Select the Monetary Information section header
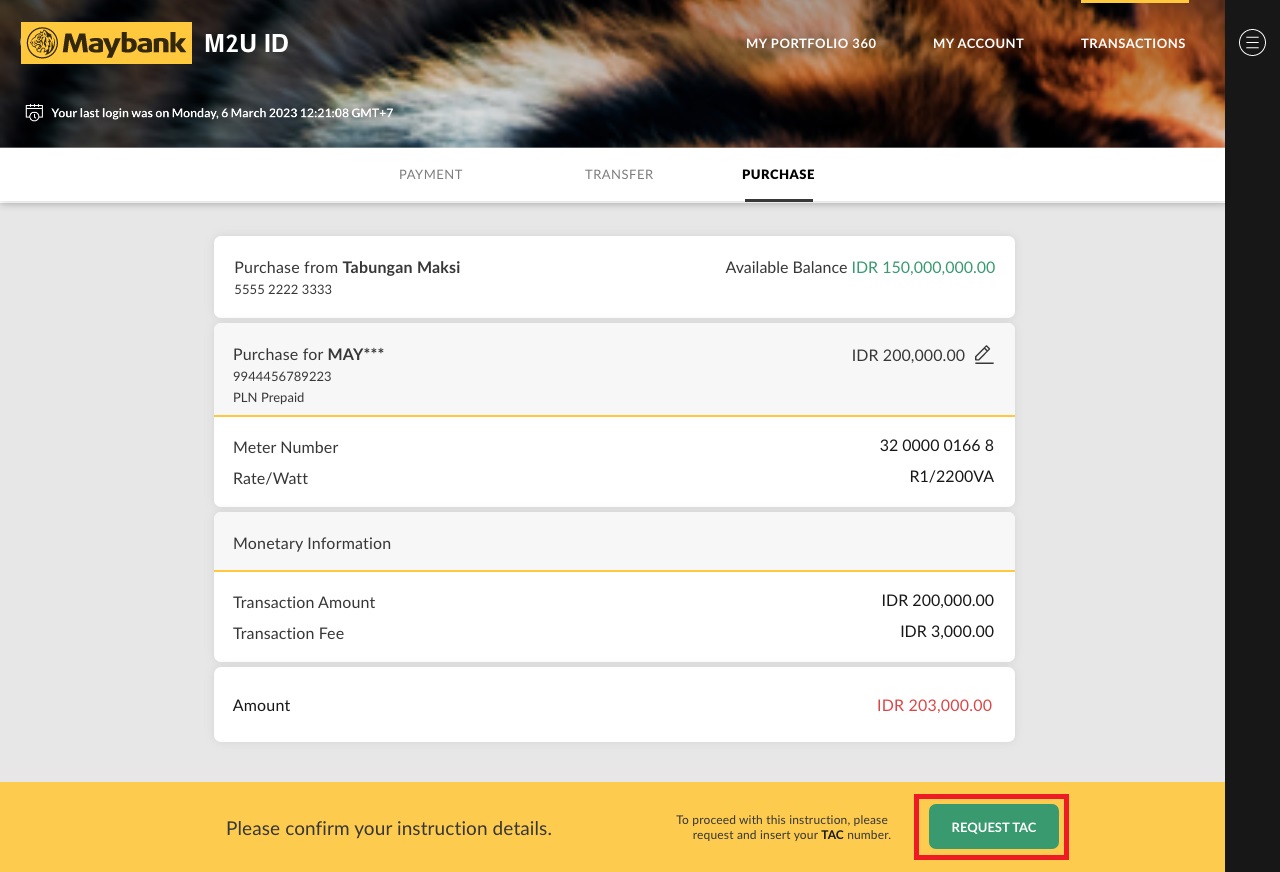1280x872 pixels. (x=312, y=543)
